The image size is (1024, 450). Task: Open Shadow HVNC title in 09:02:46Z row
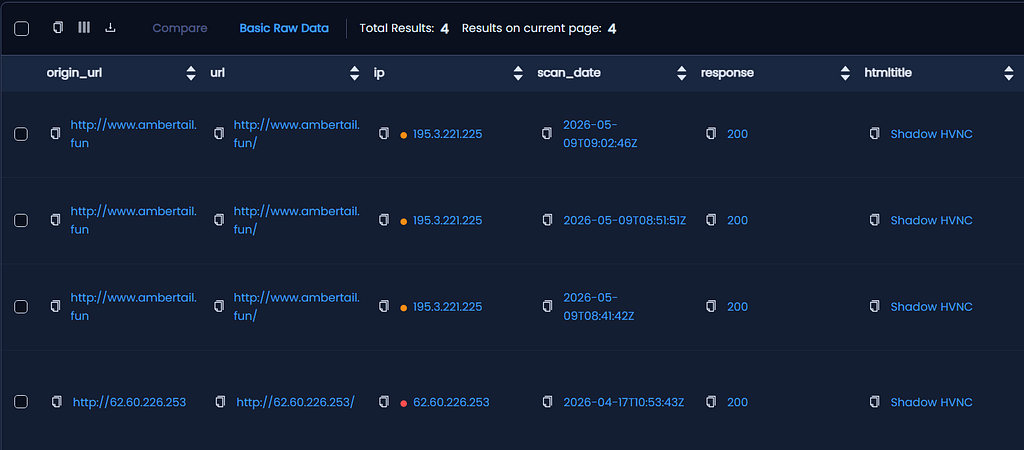pos(931,134)
